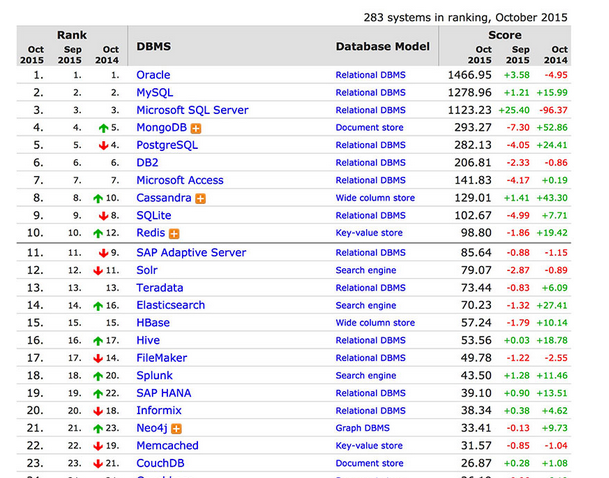Click the orange plus icon beside Neo4j

(176, 429)
